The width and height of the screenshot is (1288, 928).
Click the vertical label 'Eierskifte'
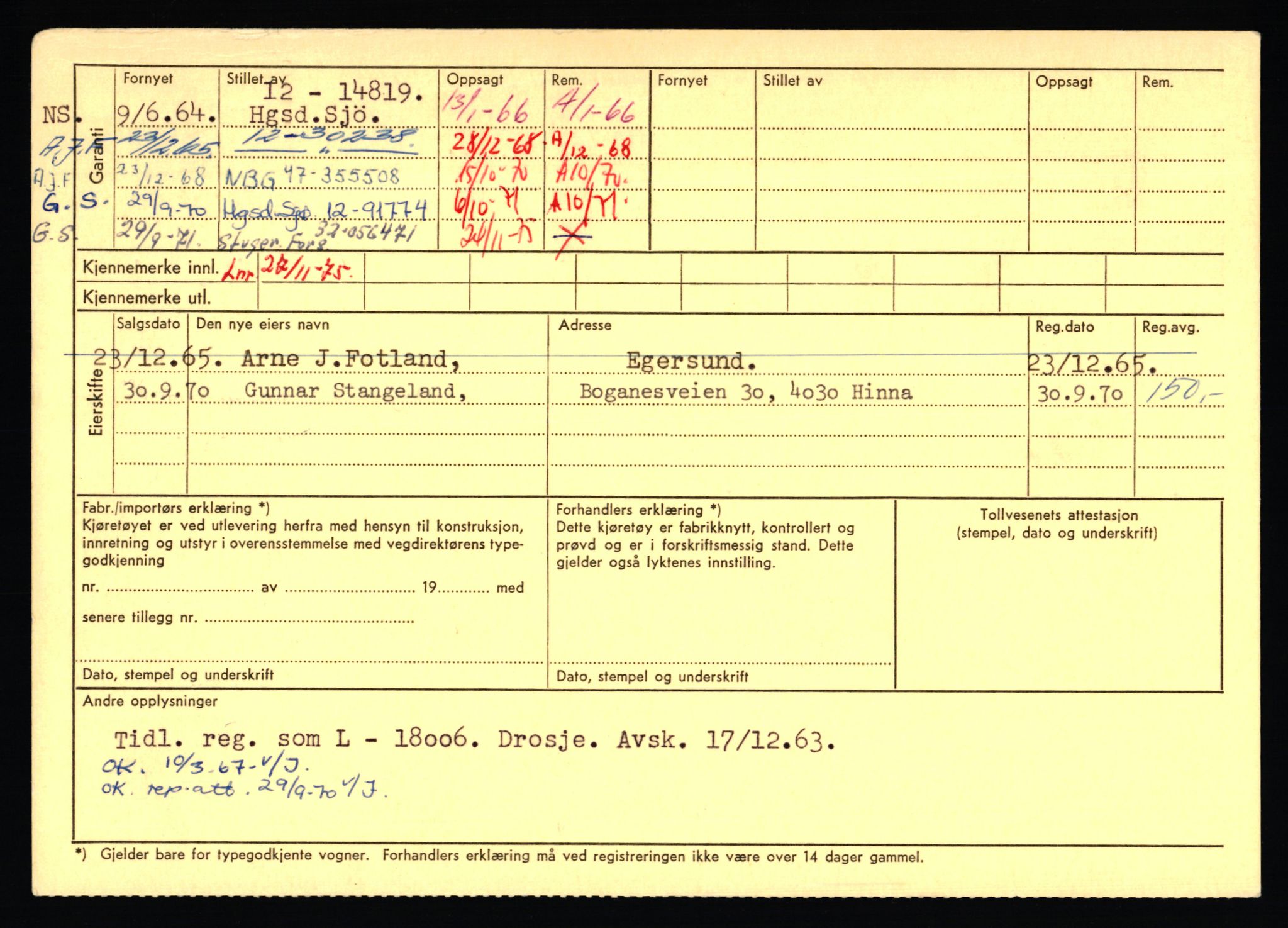(x=96, y=402)
